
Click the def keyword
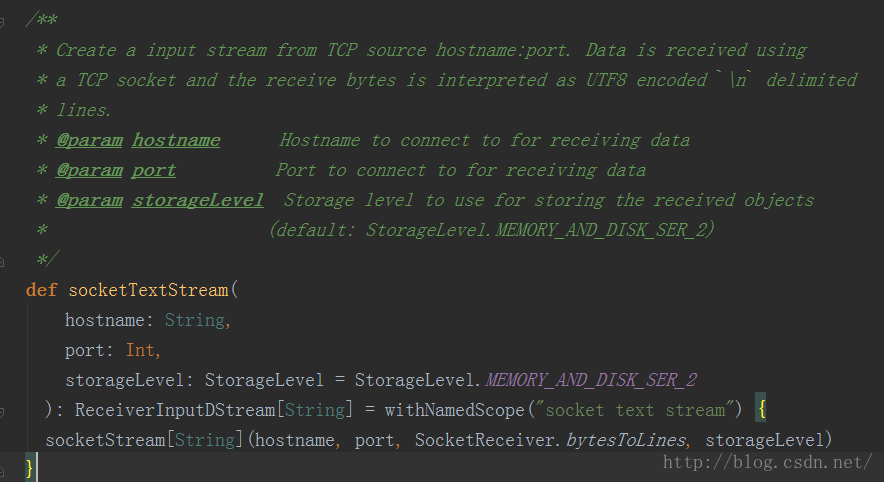click(x=41, y=290)
